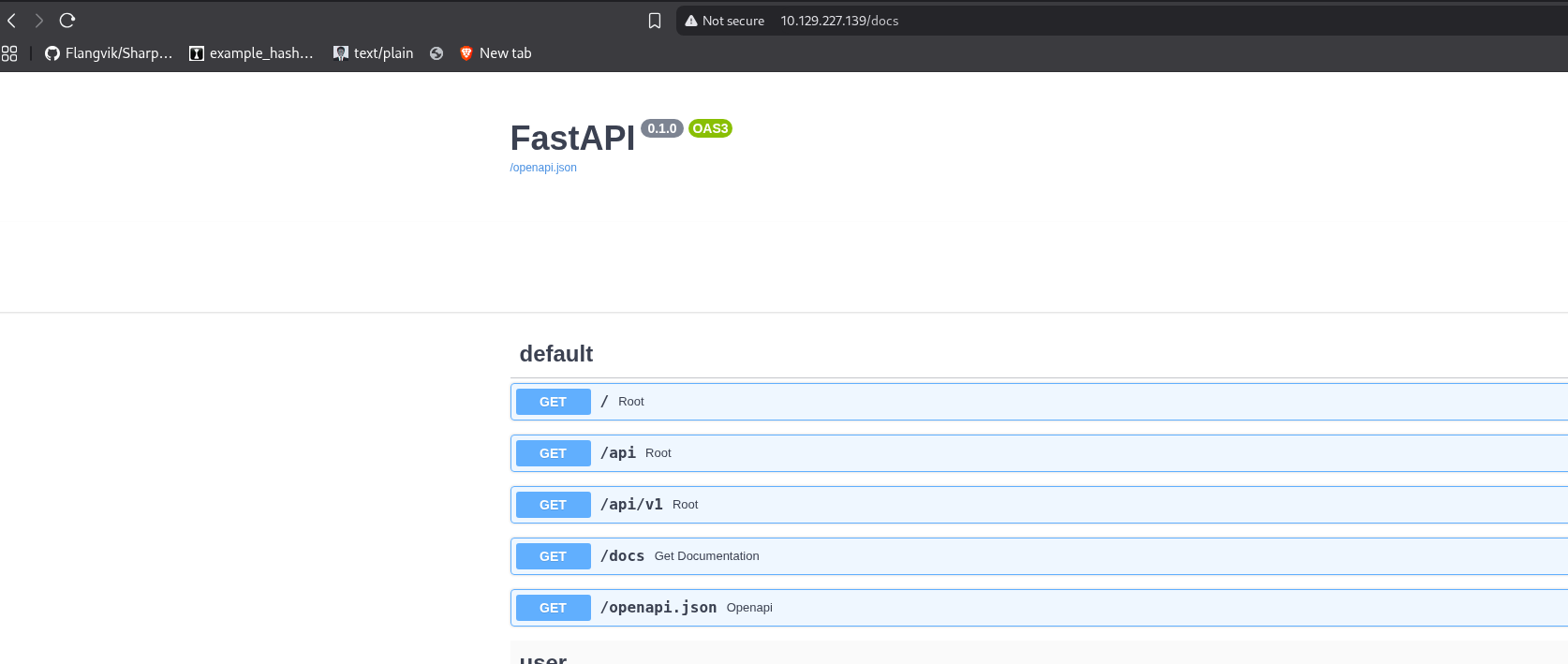Viewport: 1568px width, 664px height.
Task: Collapse the user section header
Action: tap(1039, 656)
